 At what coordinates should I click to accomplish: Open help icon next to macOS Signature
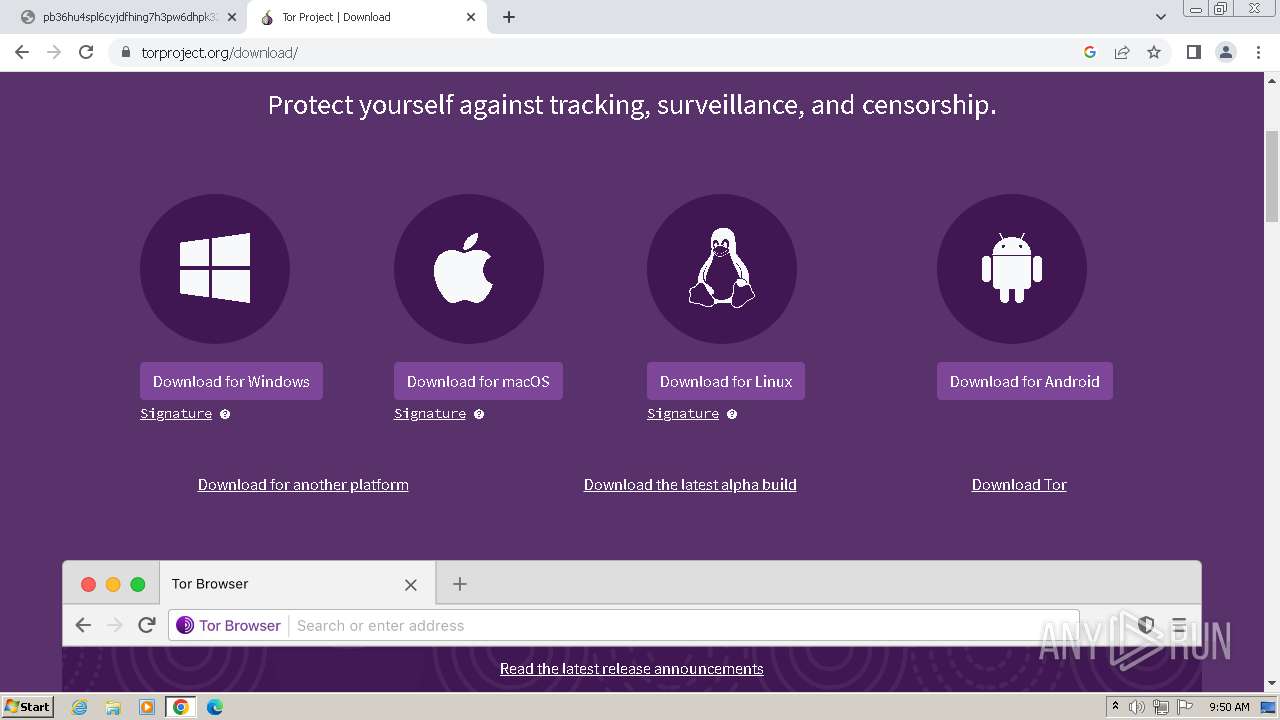479,414
